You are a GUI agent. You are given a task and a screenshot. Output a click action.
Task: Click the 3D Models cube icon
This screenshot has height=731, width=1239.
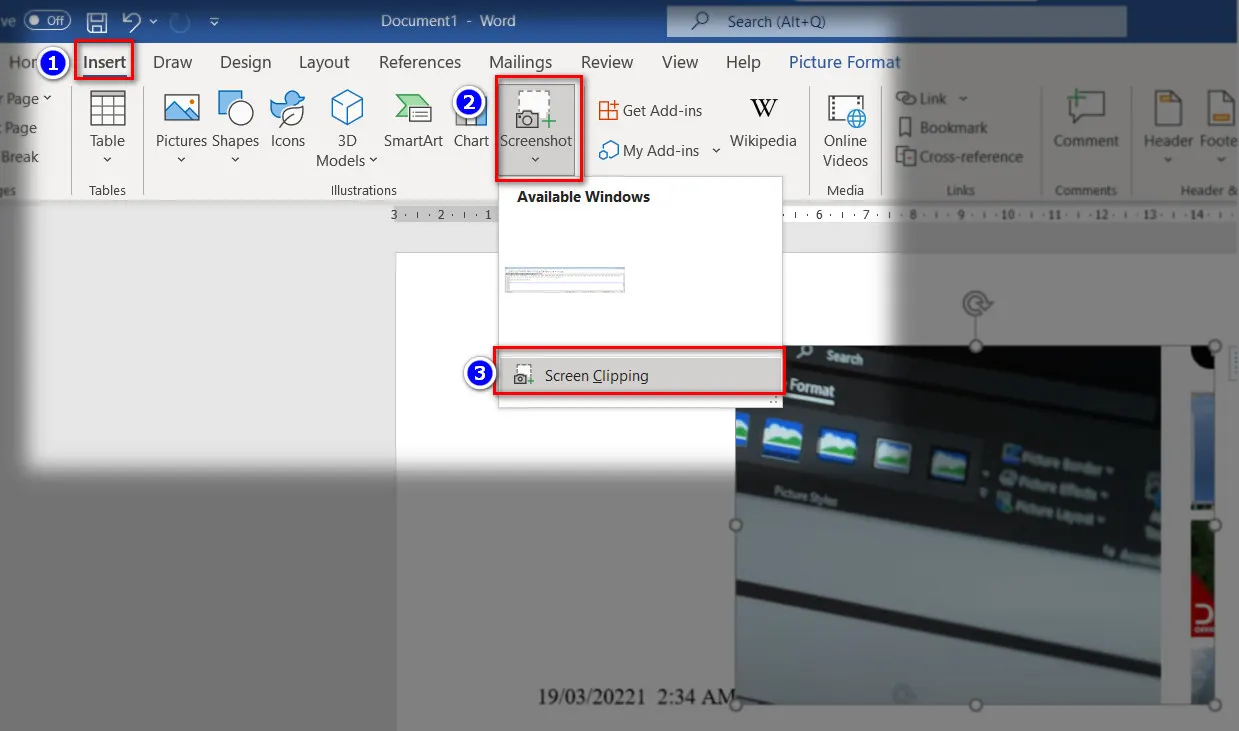(x=347, y=108)
